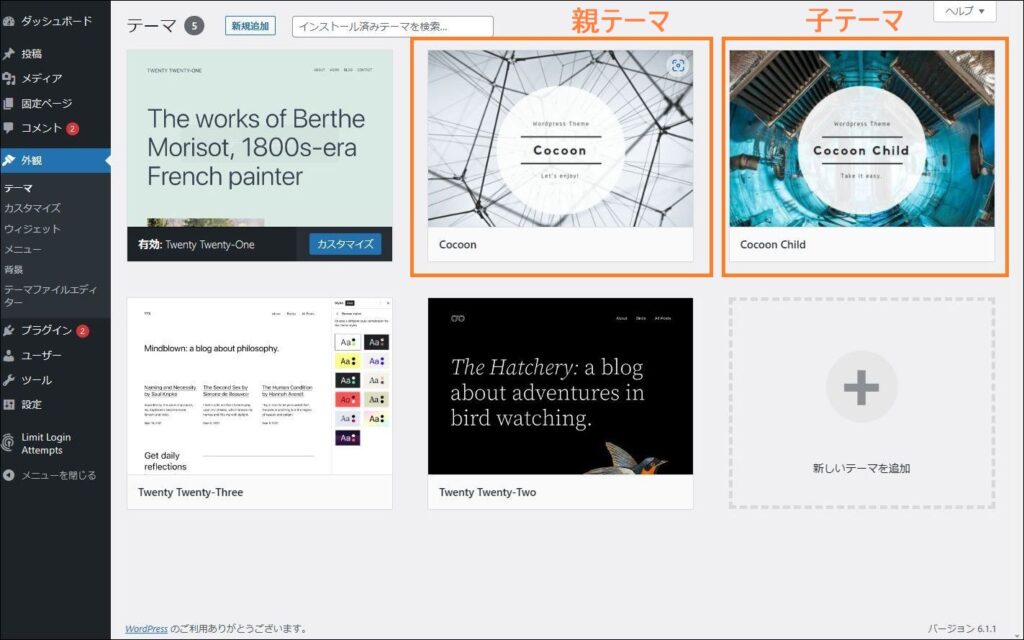1024x640 pixels.
Task: Open 背景 submenu entry
Action: [x=14, y=269]
